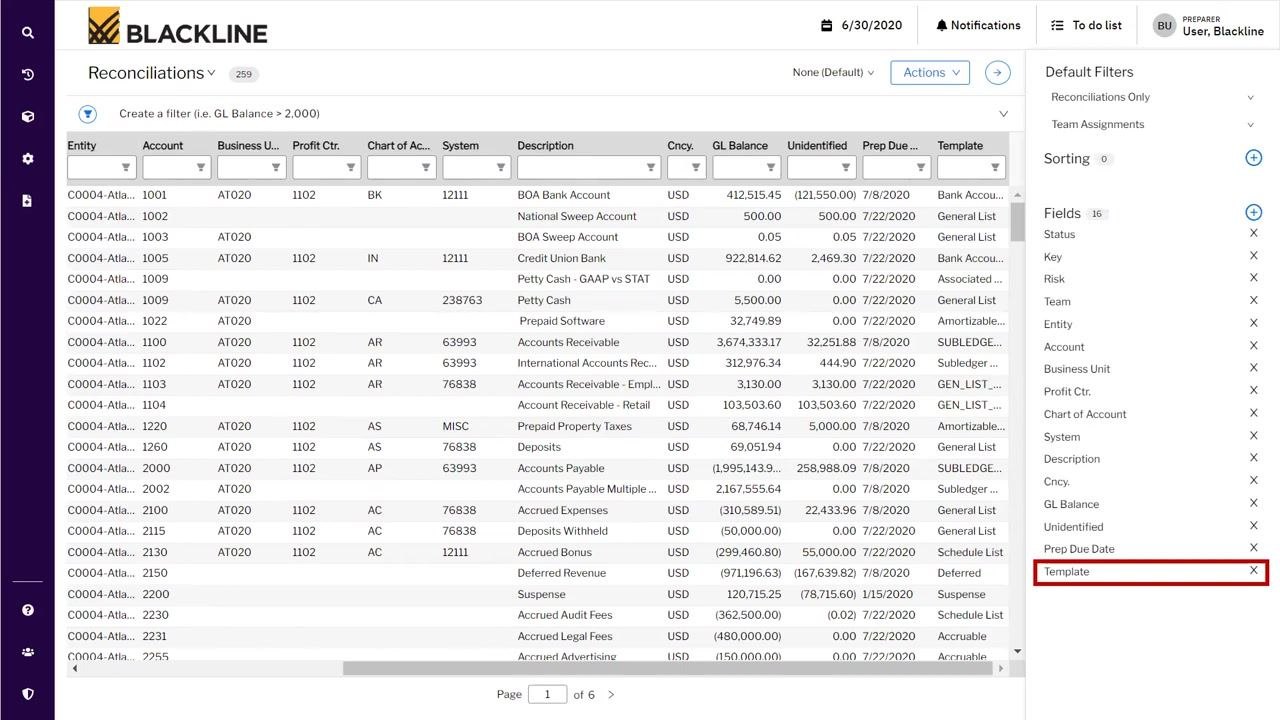Remove the Chart of Account field

point(1253,413)
